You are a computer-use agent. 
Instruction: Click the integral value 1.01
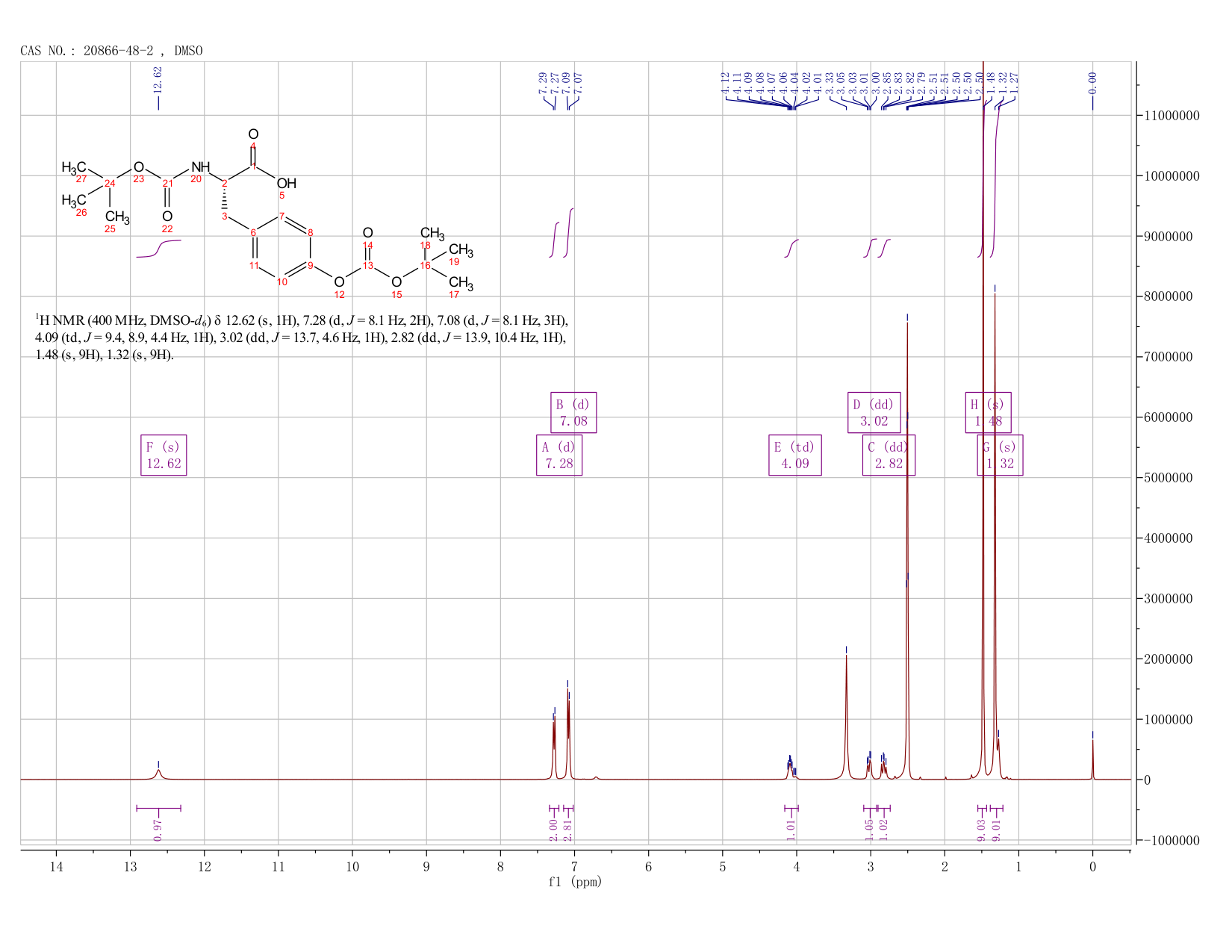point(791,830)
